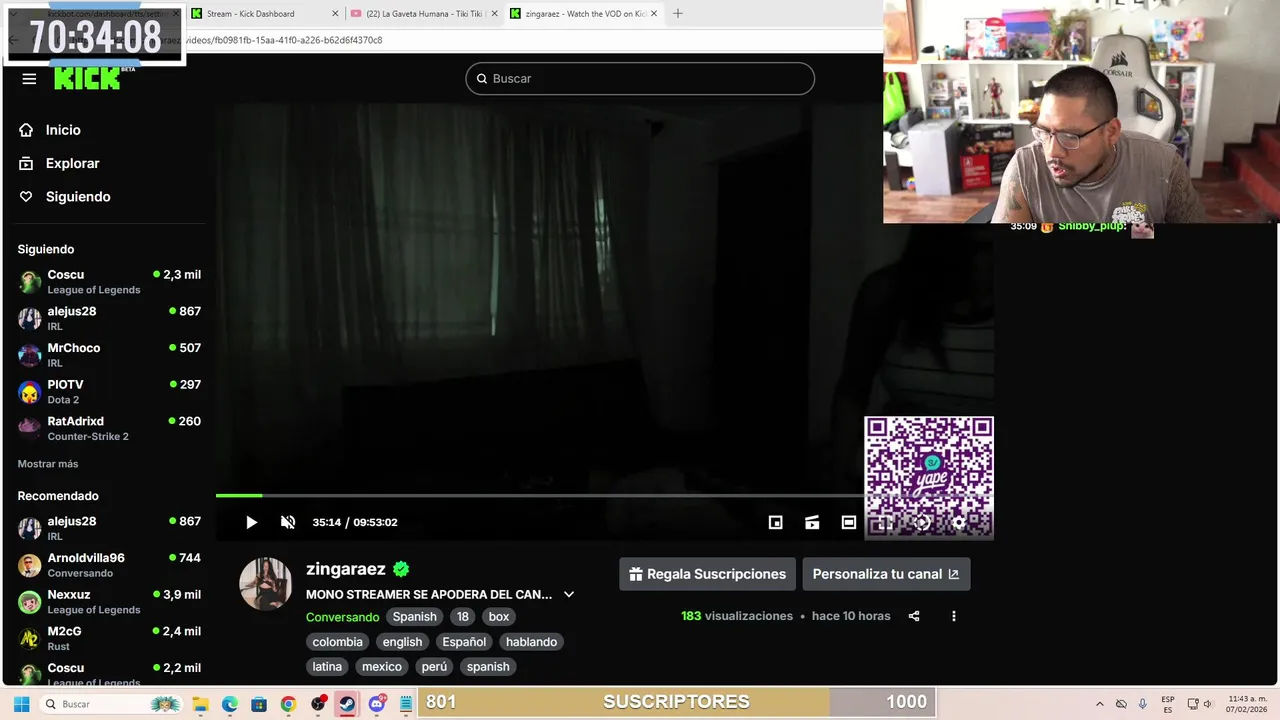Open the Windows Start menu
Screen dimensions: 1280x720
point(21,704)
